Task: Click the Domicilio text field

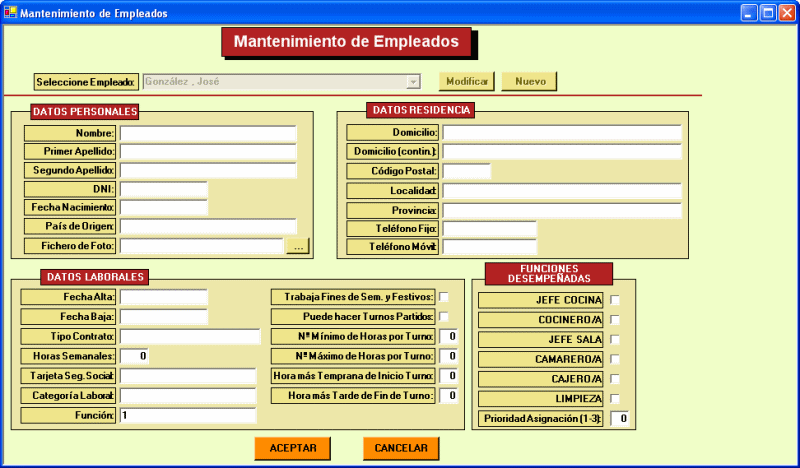Action: [x=561, y=133]
